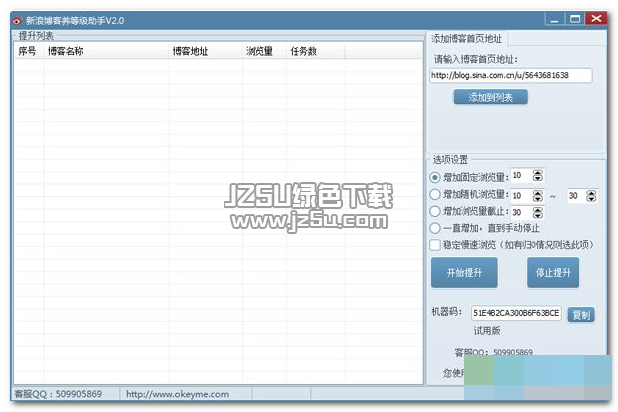Click spinner arrows of fixed views value

pyautogui.click(x=538, y=176)
